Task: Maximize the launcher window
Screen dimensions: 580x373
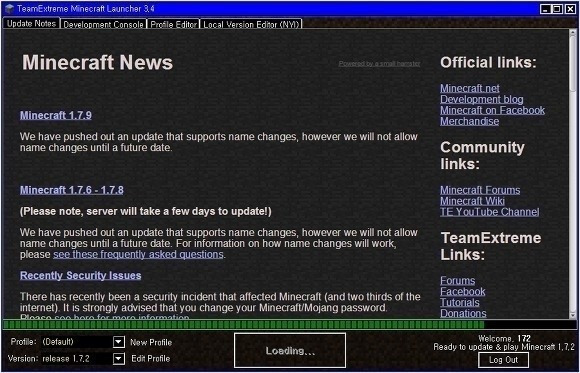Action: pos(557,9)
